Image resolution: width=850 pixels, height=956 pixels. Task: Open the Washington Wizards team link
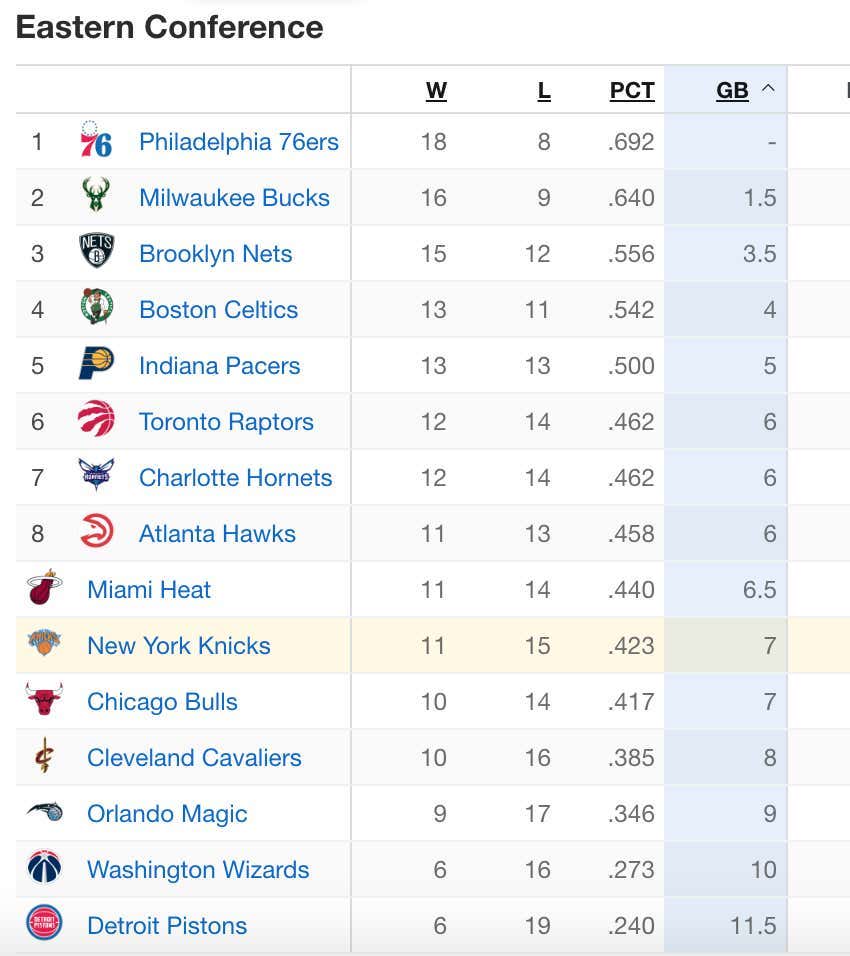[x=198, y=869]
